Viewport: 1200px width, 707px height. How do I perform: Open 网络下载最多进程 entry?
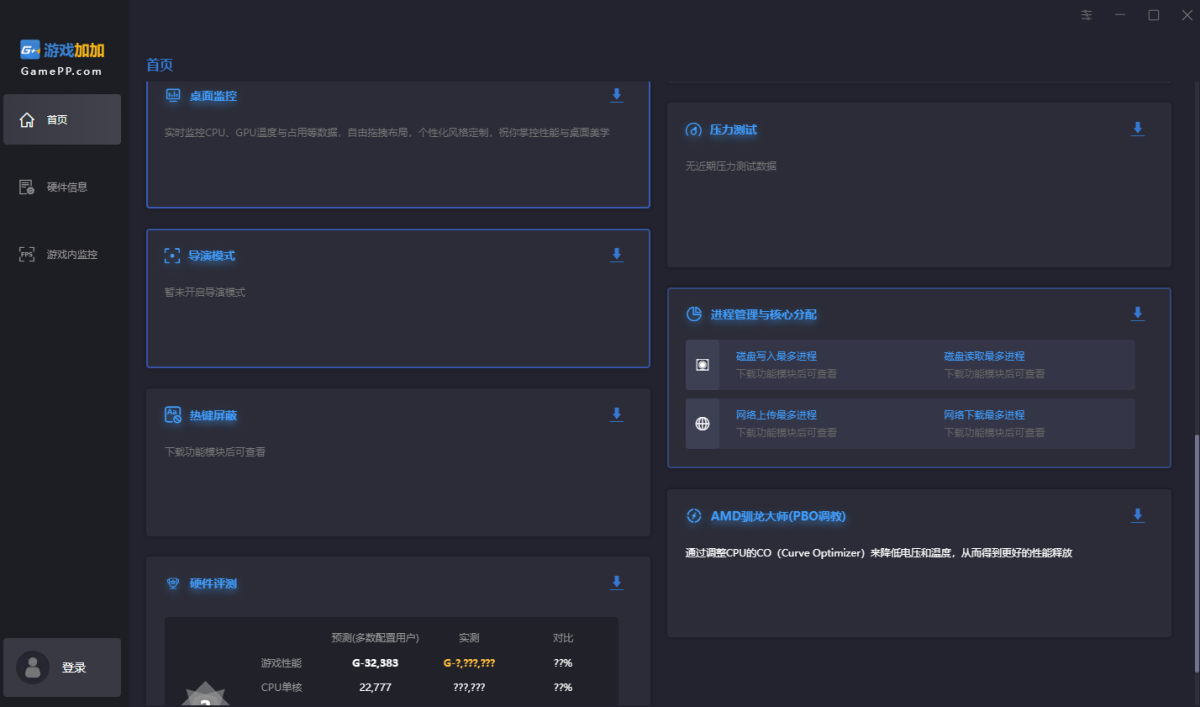(984, 415)
